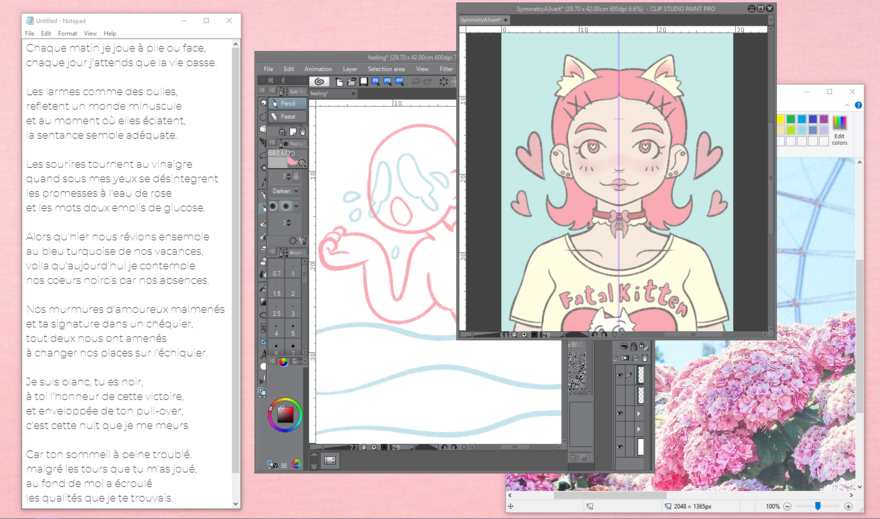Click the Paint zoom-in plus button
This screenshot has width=880, height=519.
(848, 507)
